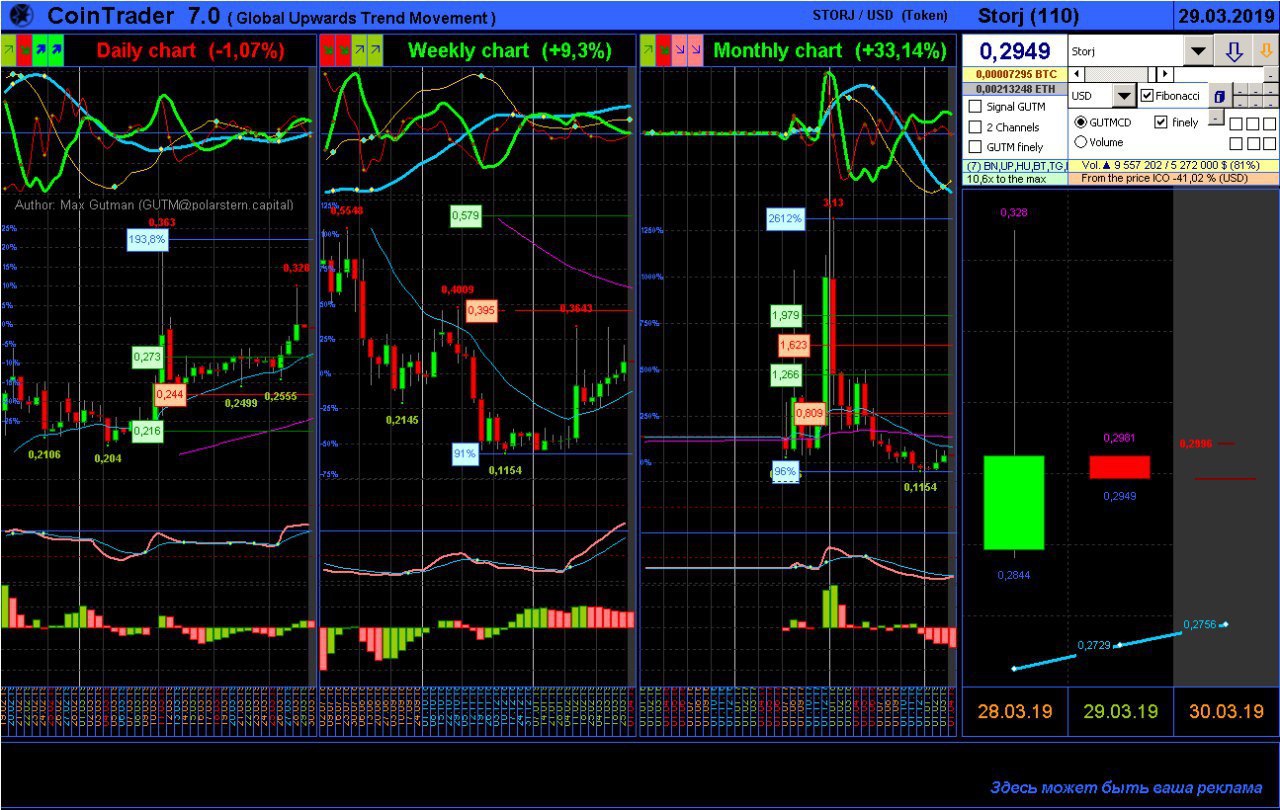Click the 0,395 red level label on Weekly chart

pos(481,310)
